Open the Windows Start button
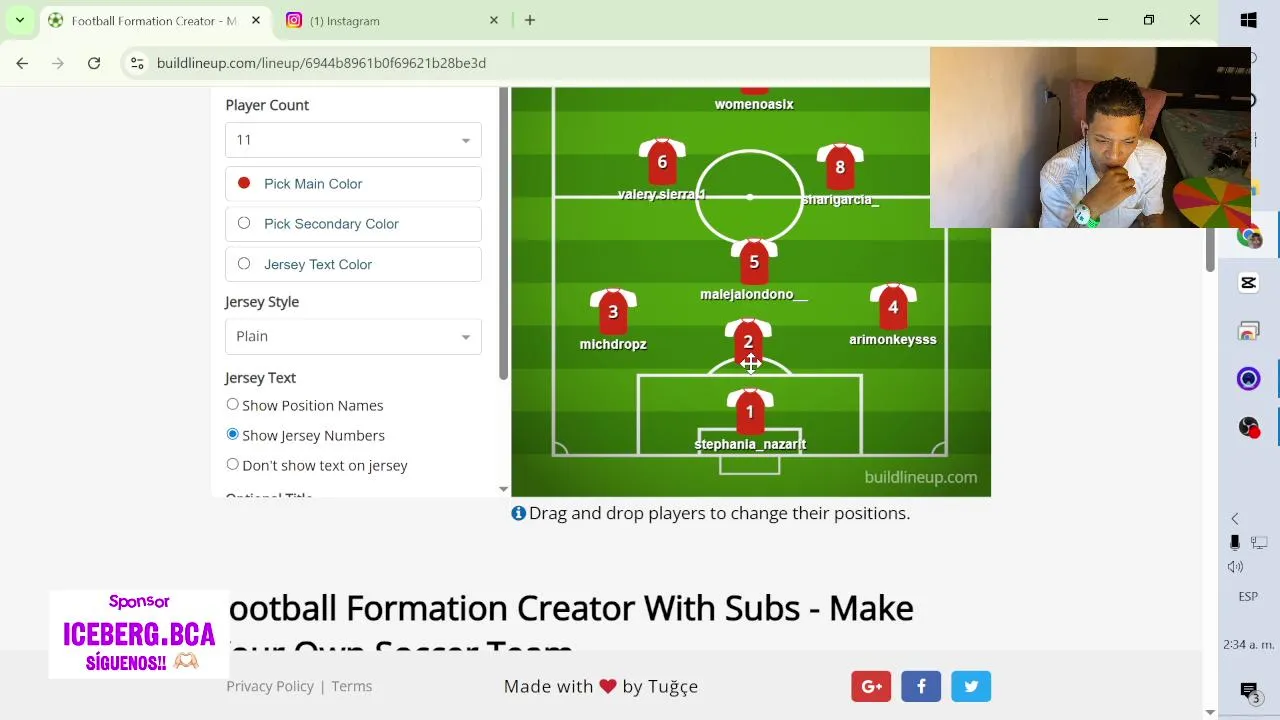Screen dimensions: 1280x720 coord(1249,20)
